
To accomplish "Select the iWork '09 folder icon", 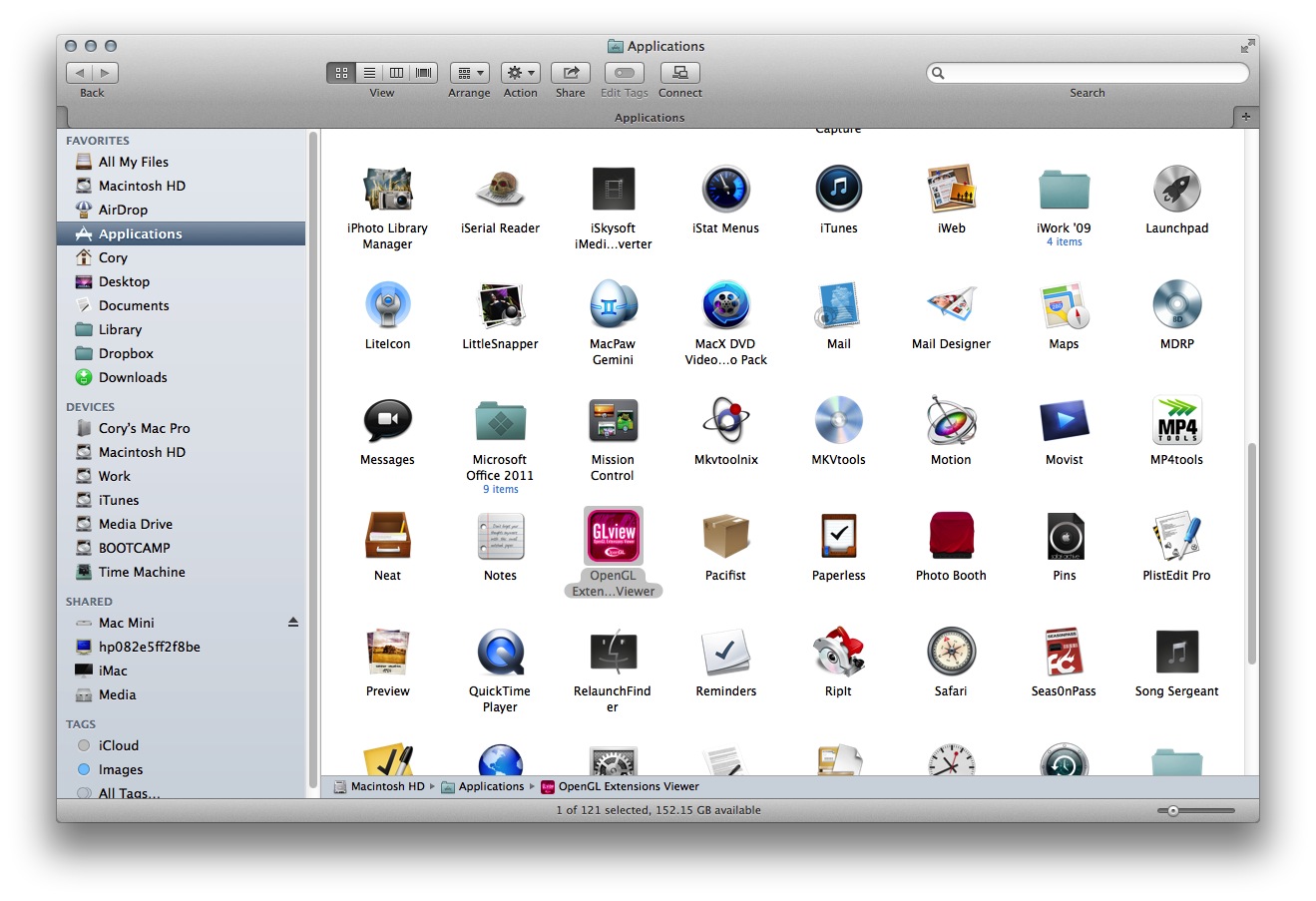I will click(1064, 189).
